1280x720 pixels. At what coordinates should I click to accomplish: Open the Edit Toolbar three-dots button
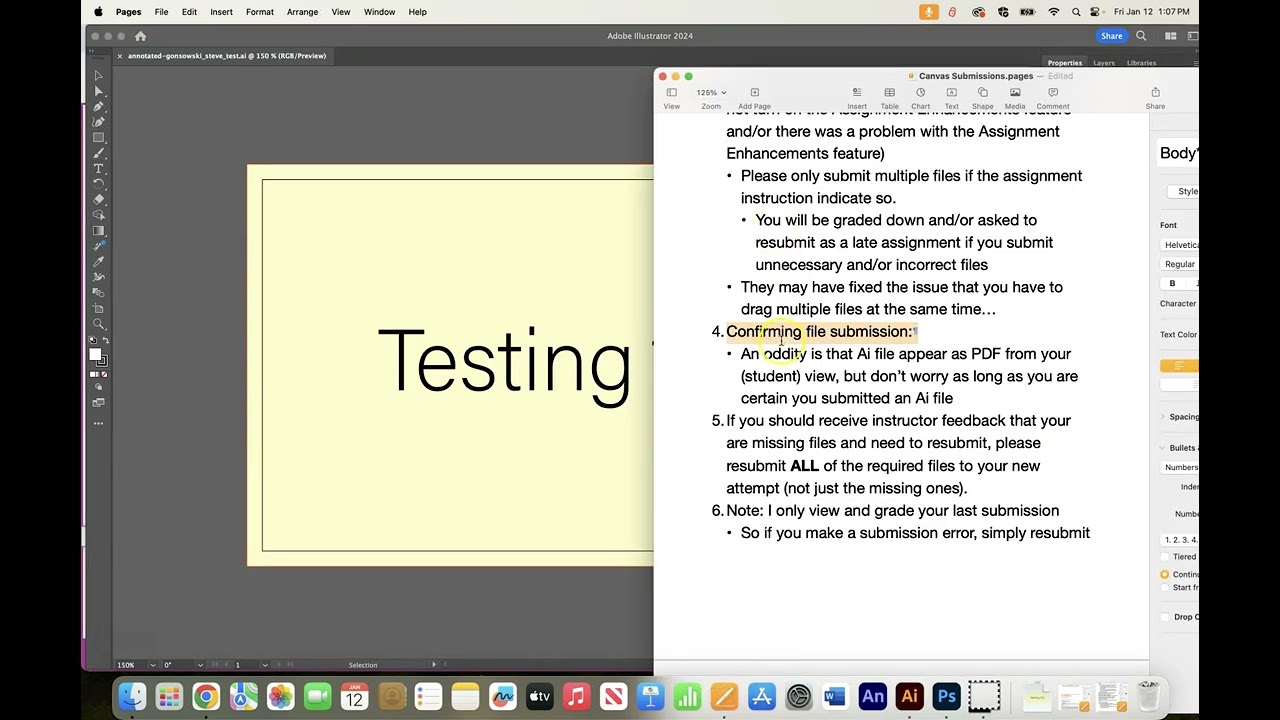(98, 423)
